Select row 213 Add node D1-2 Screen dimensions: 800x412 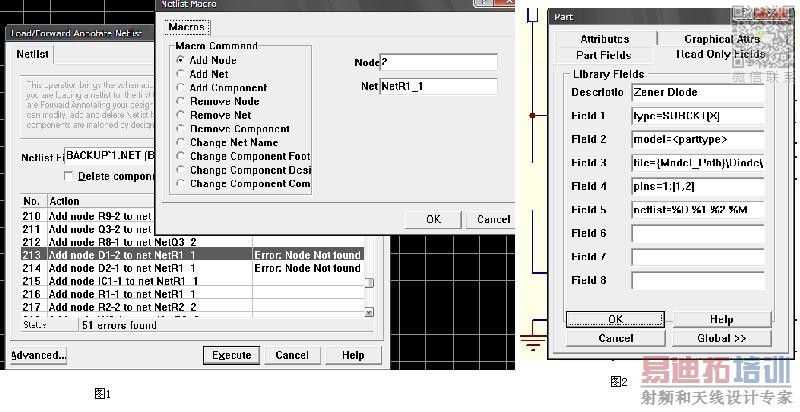coord(192,255)
